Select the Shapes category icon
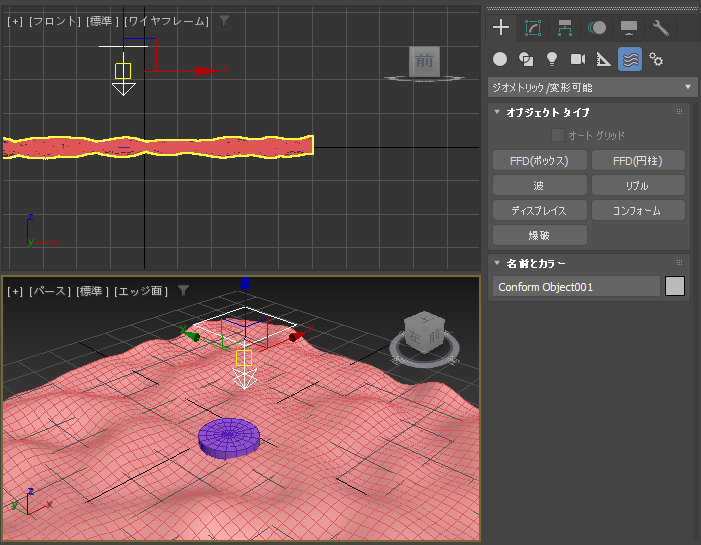Viewport: 701px width, 545px height. pyautogui.click(x=526, y=59)
